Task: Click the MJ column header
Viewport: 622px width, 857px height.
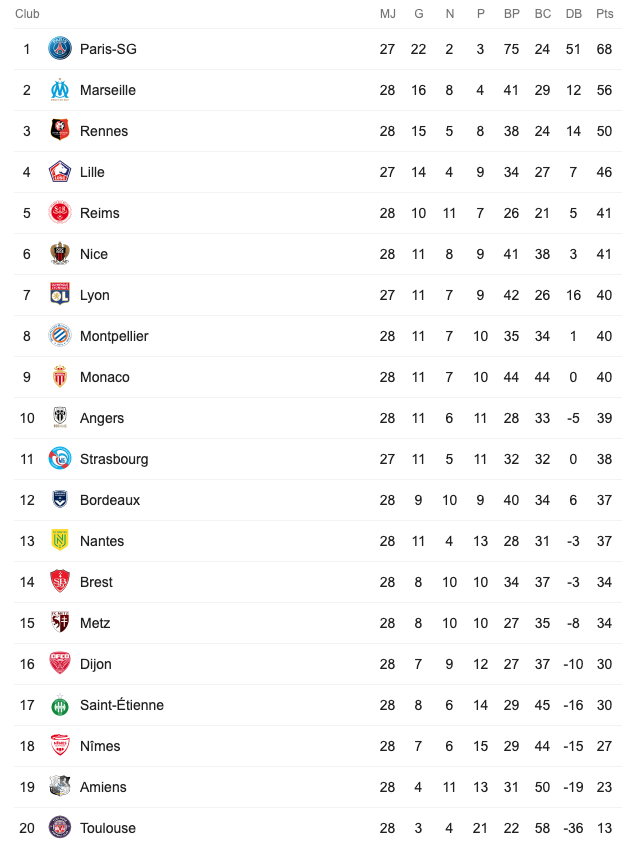Action: pos(388,14)
